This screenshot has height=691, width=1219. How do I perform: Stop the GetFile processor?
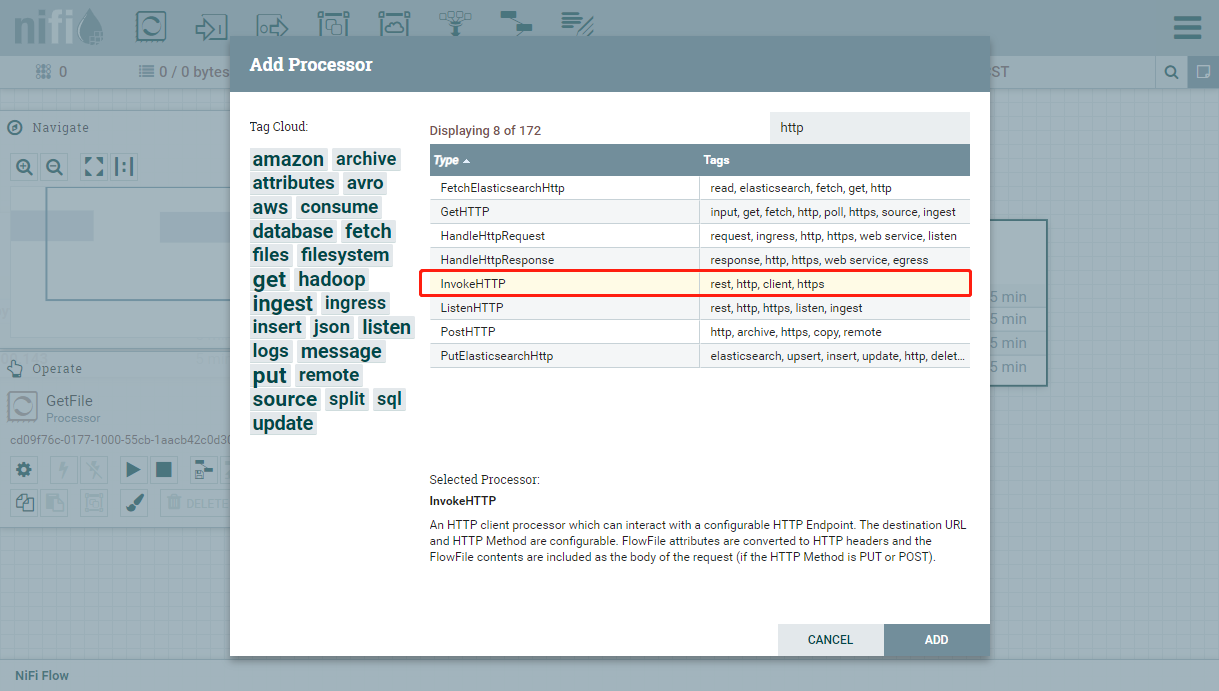coord(164,469)
